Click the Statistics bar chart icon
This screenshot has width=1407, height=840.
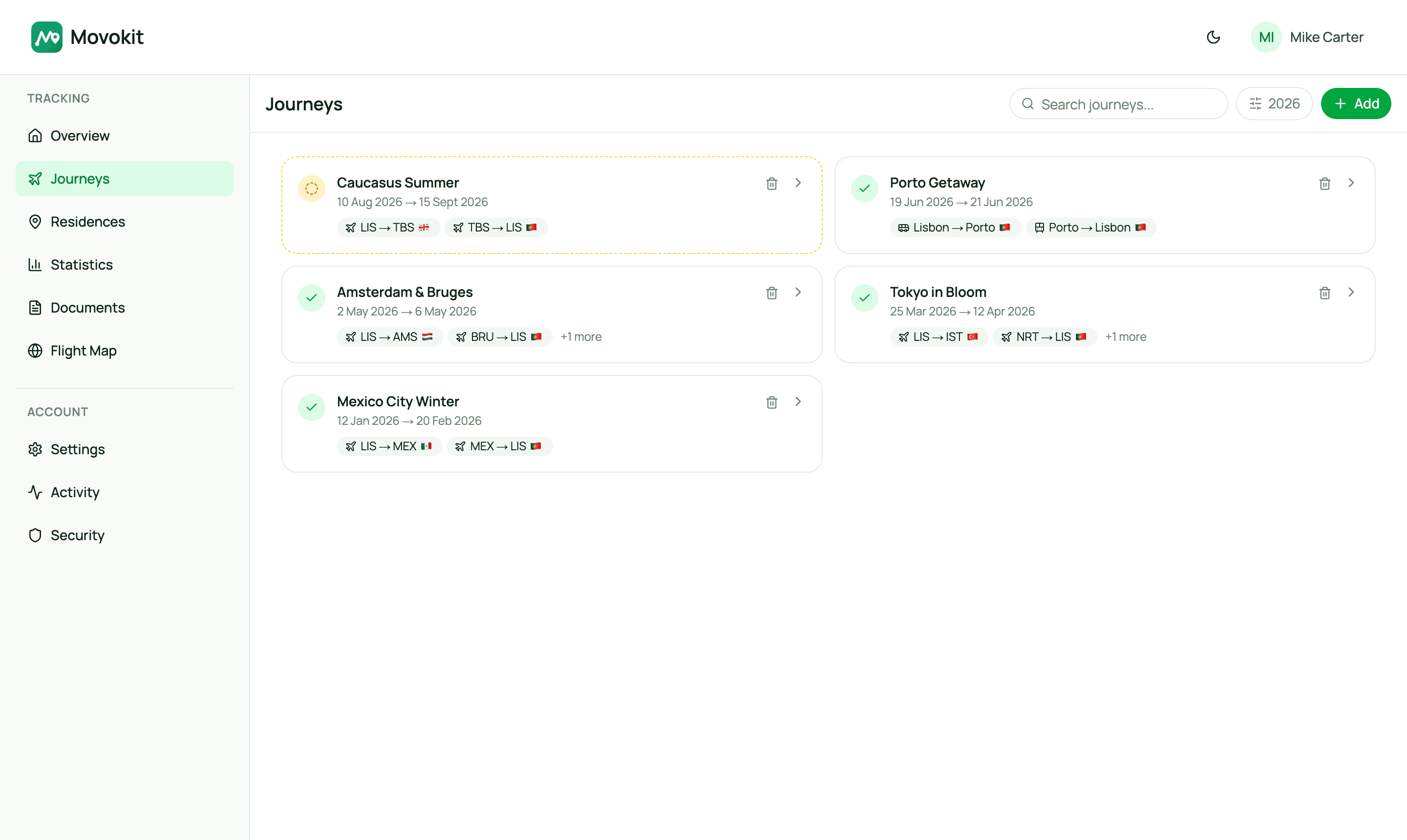[x=35, y=265]
